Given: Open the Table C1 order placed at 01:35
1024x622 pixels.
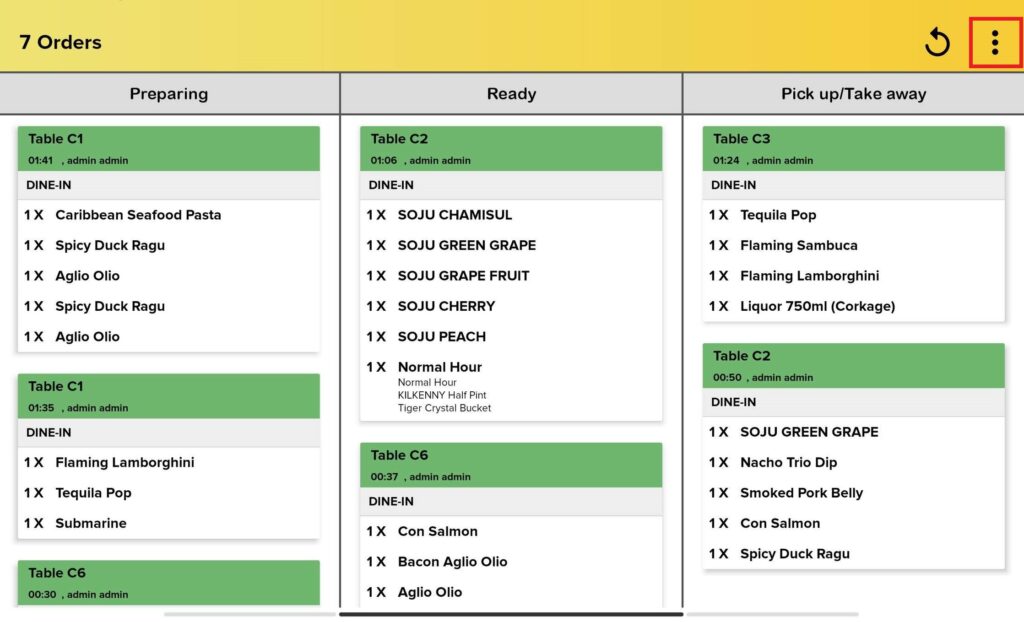Looking at the screenshot, I should coord(168,396).
